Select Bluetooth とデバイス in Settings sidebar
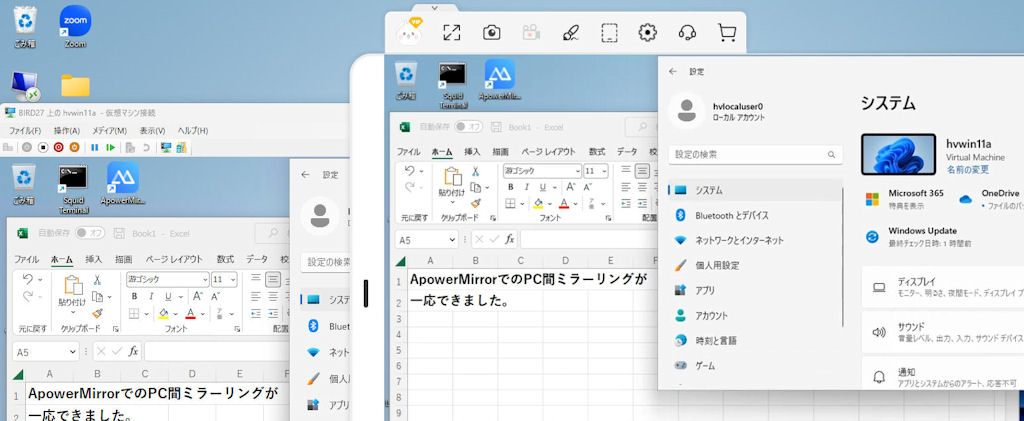Screen dimensions: 1024x421 [x=754, y=215]
